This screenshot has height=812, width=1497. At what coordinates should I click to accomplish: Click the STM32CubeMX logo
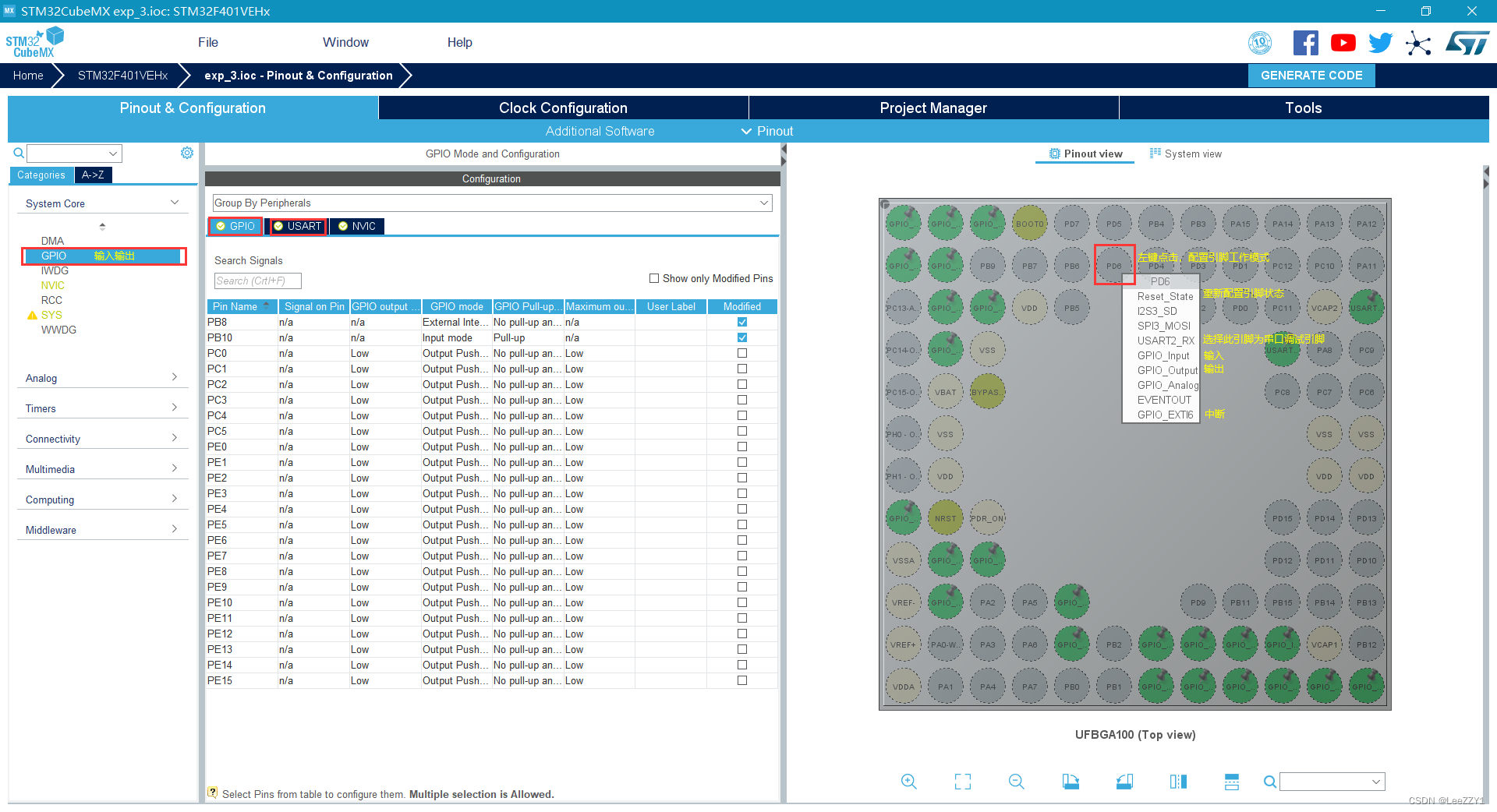(x=35, y=43)
